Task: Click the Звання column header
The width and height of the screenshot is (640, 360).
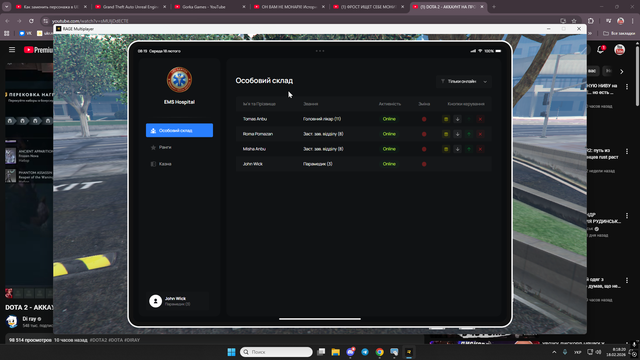Action: click(311, 104)
